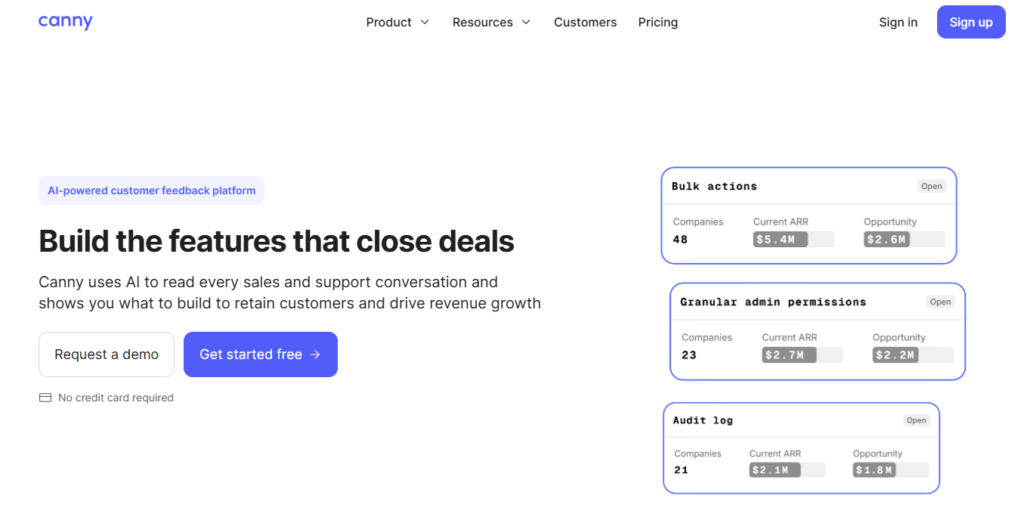Click the Audit log Open status tag
The width and height of the screenshot is (1024, 517).
click(916, 420)
